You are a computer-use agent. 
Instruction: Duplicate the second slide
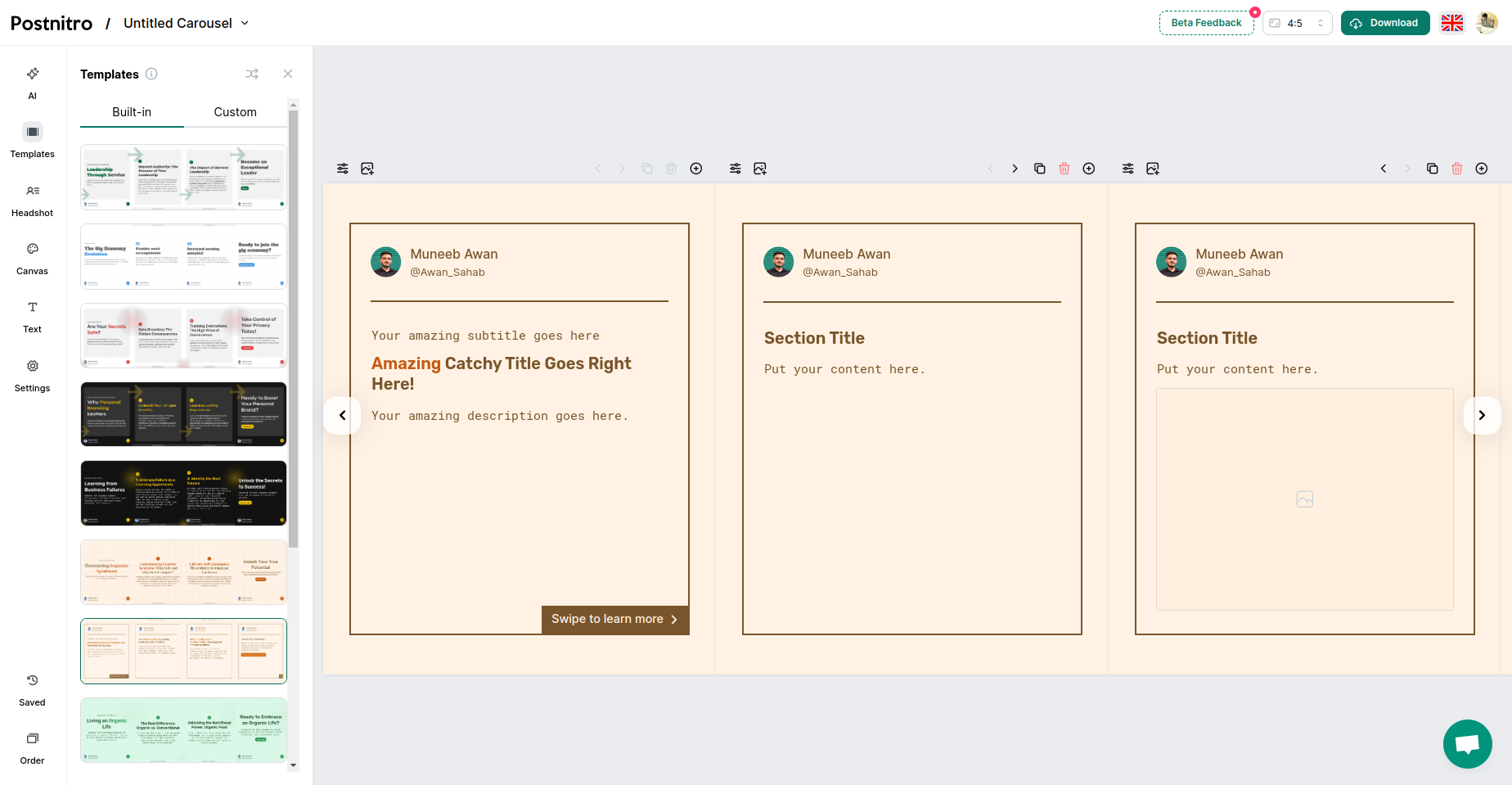pos(1040,169)
